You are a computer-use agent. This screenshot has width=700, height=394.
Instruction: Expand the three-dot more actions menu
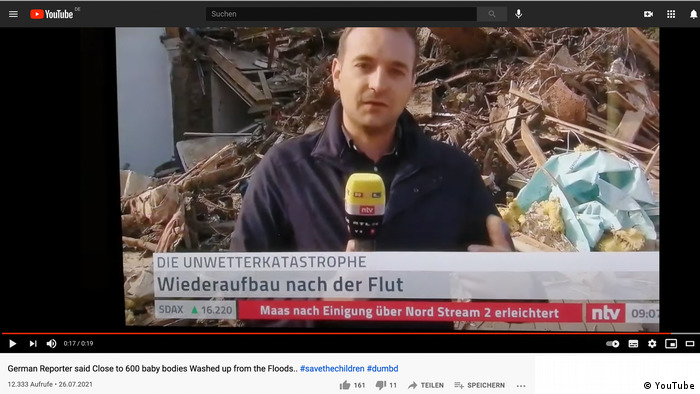tap(521, 386)
